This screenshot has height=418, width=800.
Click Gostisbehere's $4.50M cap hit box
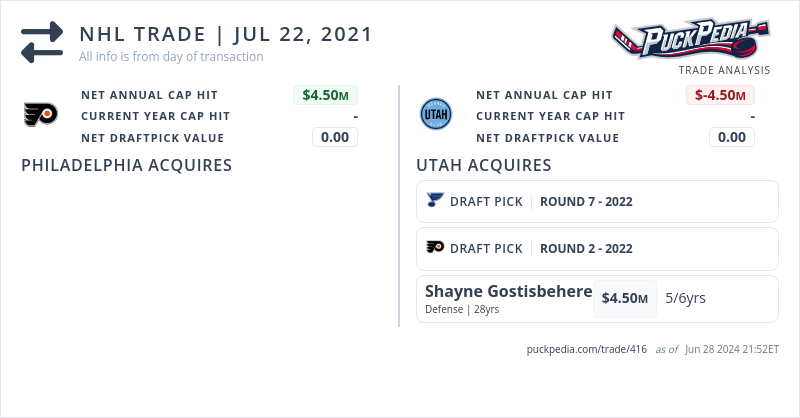624,298
